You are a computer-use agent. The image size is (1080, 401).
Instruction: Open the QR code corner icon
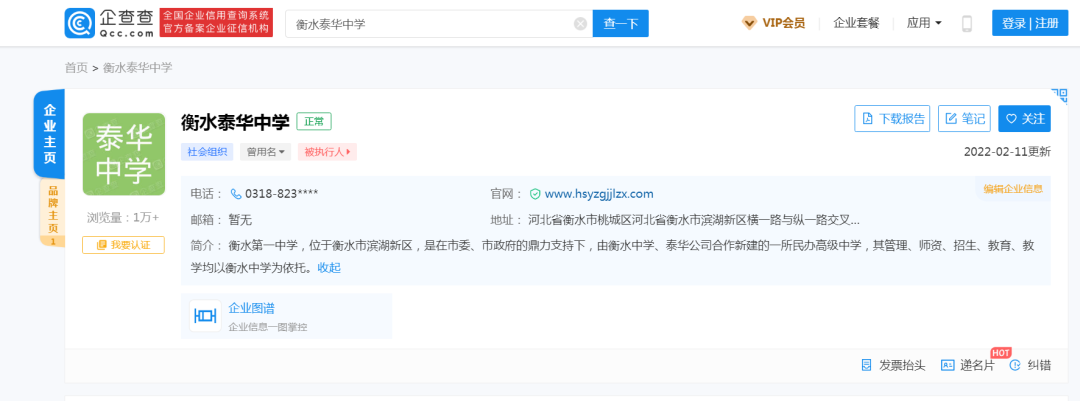pyautogui.click(x=1059, y=95)
